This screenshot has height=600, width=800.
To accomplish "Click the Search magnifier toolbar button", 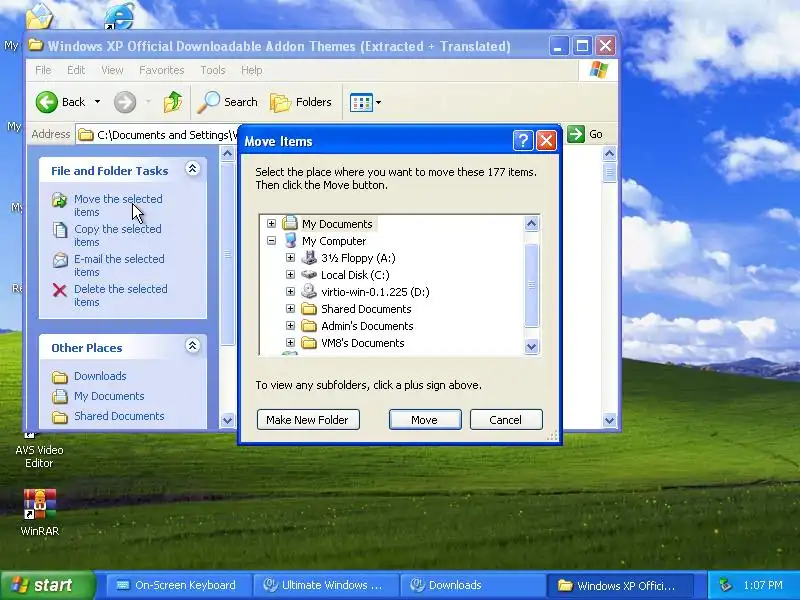I will (228, 102).
